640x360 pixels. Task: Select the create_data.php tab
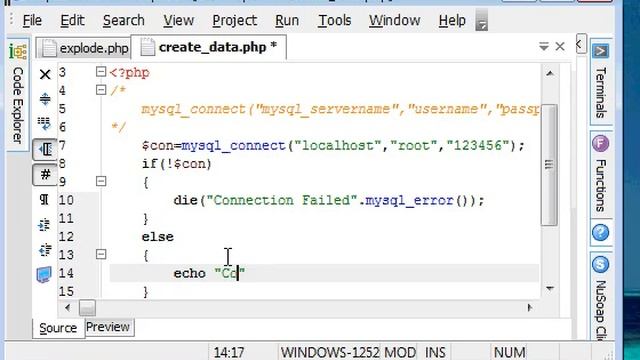209,47
